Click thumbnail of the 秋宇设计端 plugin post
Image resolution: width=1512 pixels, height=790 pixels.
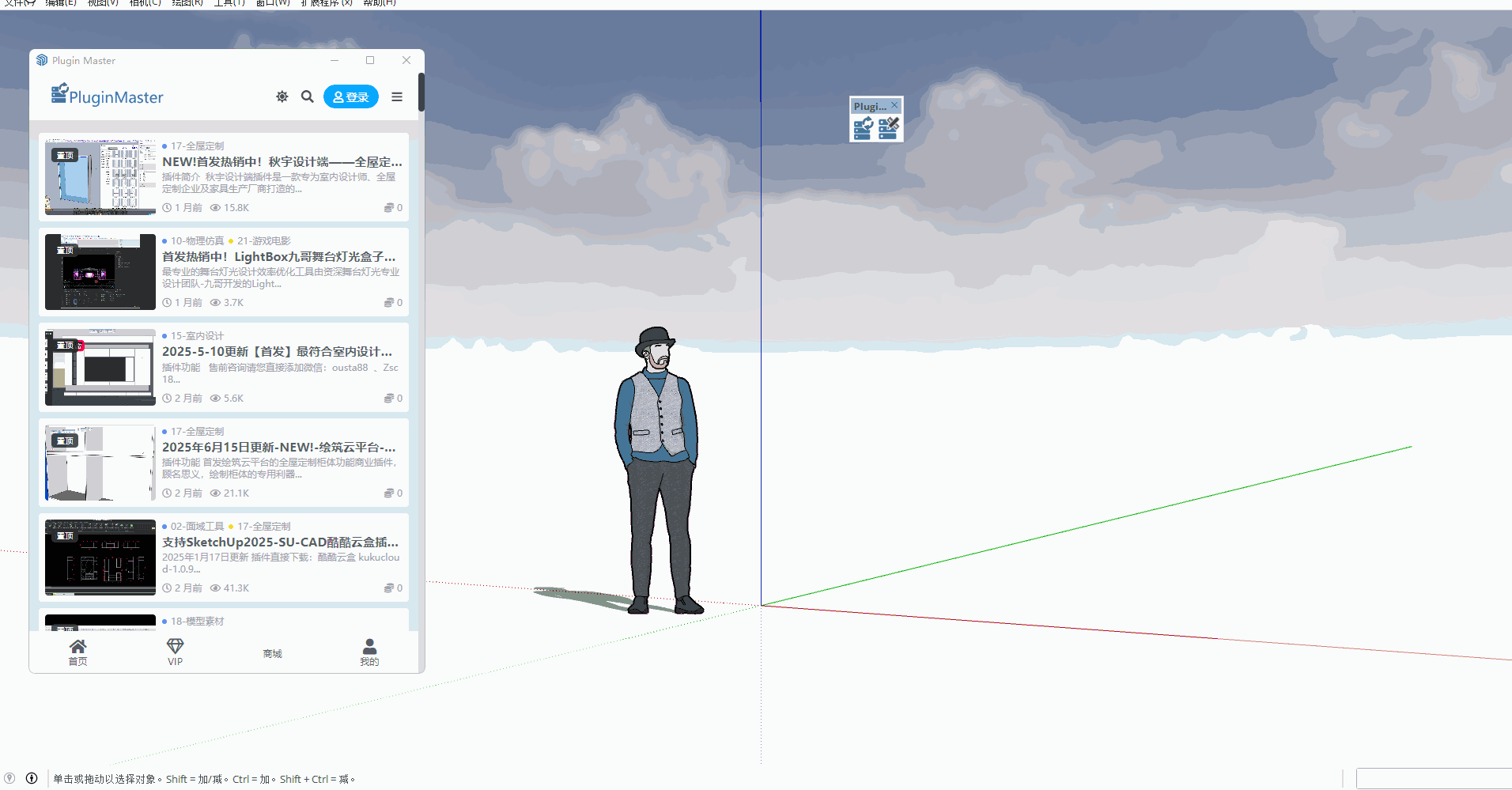tap(100, 177)
